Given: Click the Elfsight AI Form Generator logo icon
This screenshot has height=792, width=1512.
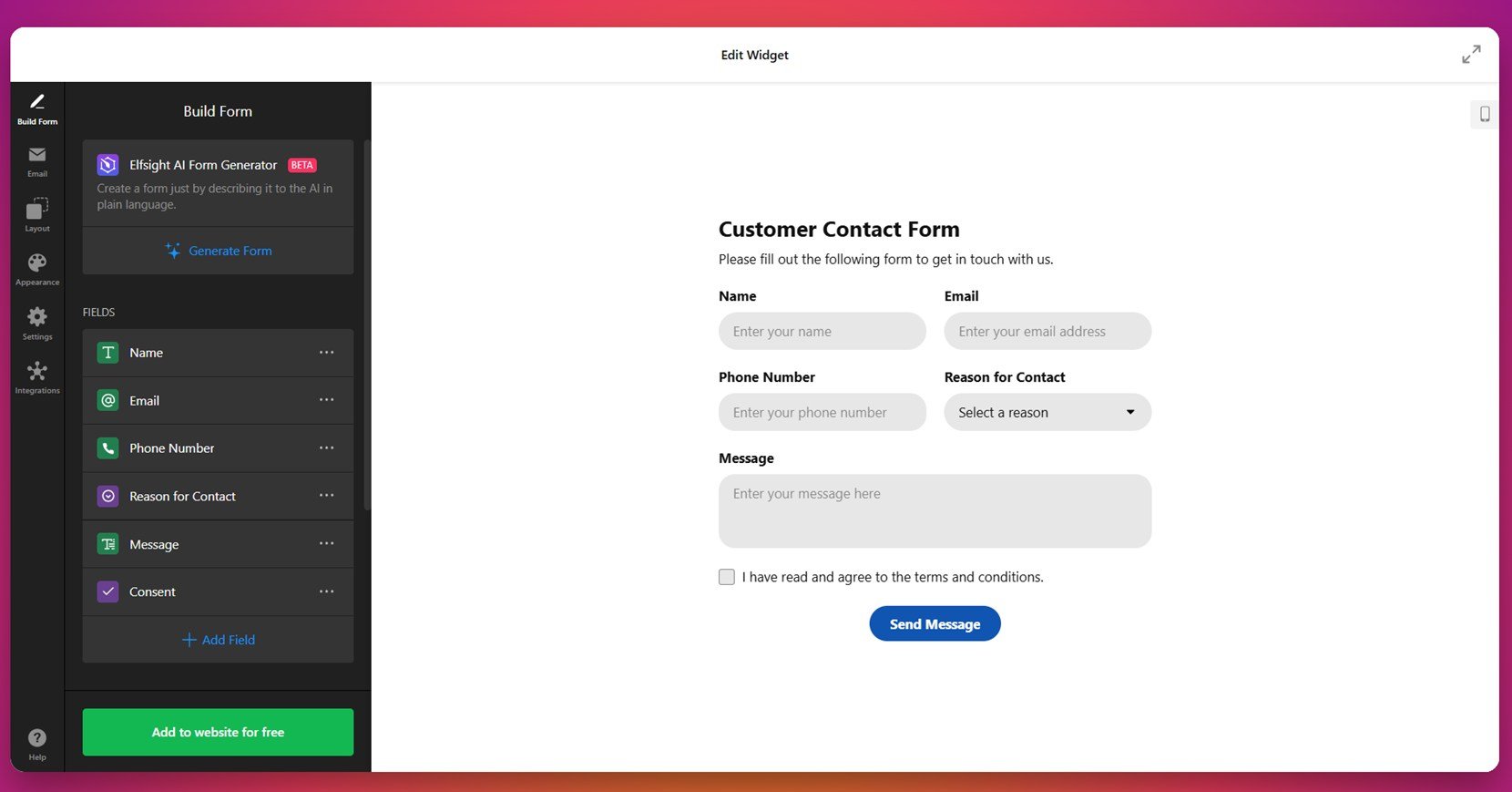Looking at the screenshot, I should coord(107,165).
